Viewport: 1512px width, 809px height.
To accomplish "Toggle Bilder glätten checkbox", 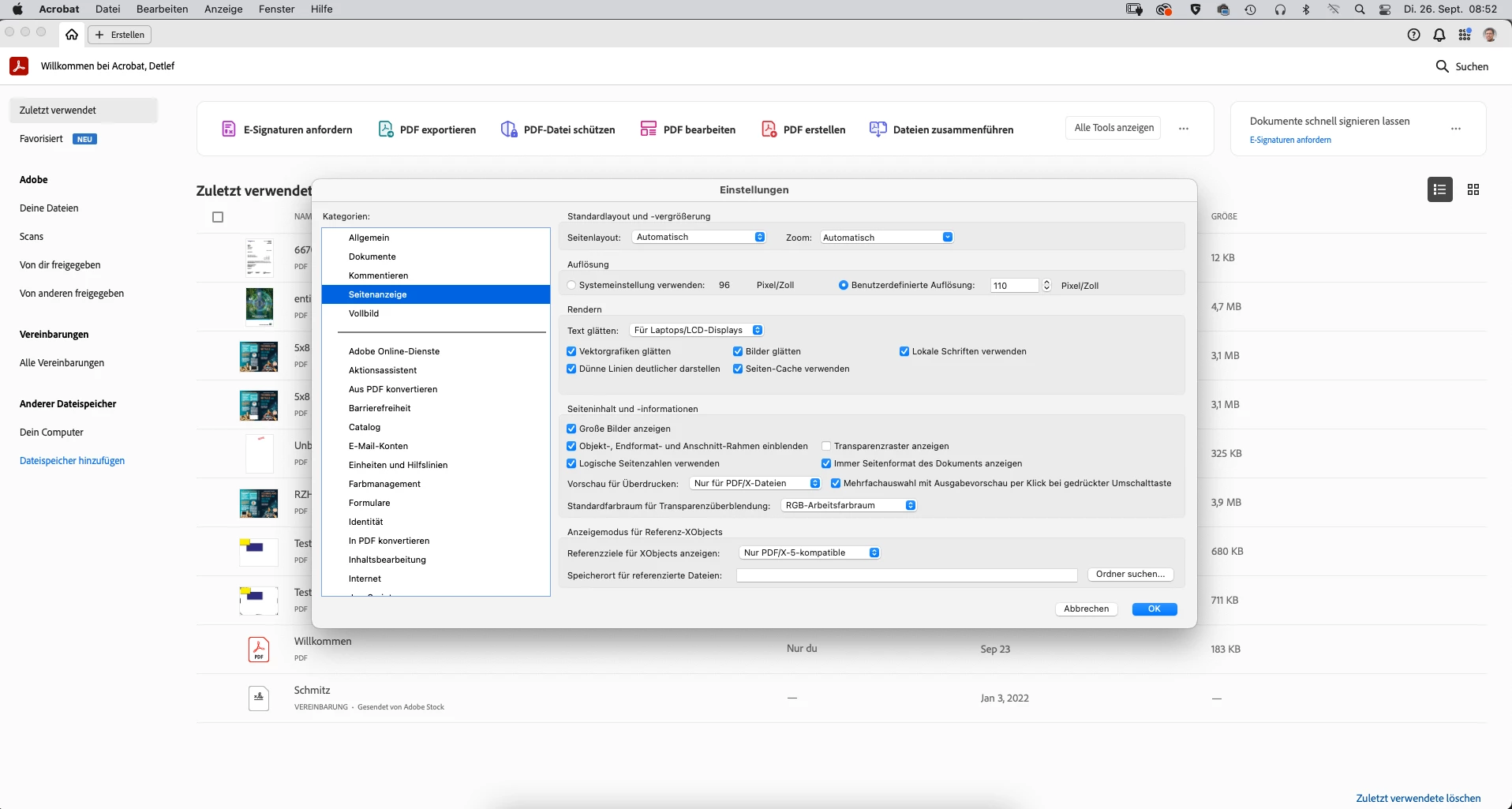I will [x=738, y=352].
